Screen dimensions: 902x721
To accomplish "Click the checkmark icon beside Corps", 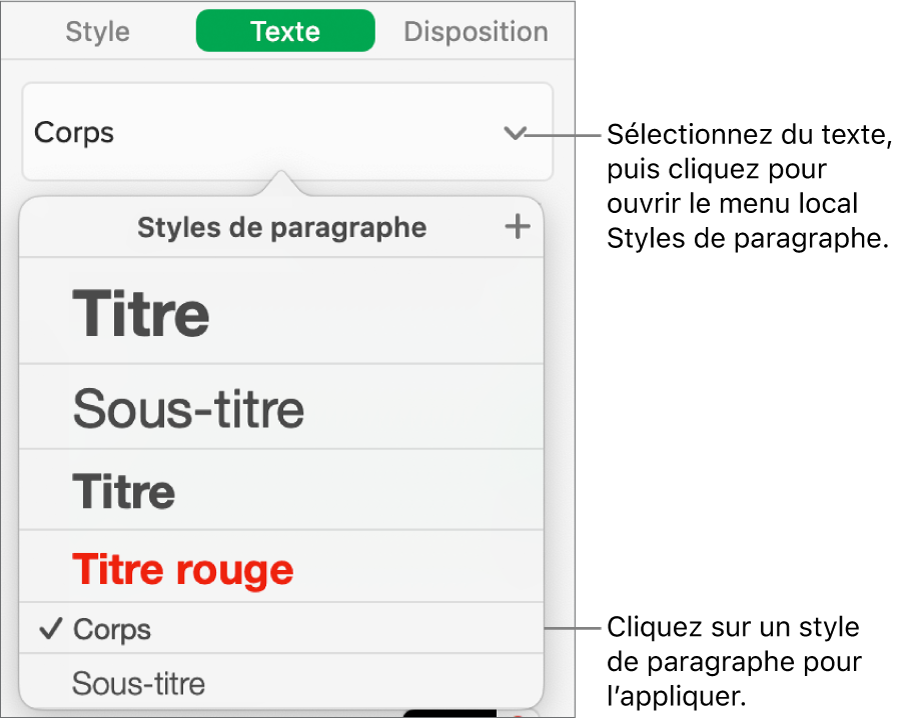I will 48,629.
